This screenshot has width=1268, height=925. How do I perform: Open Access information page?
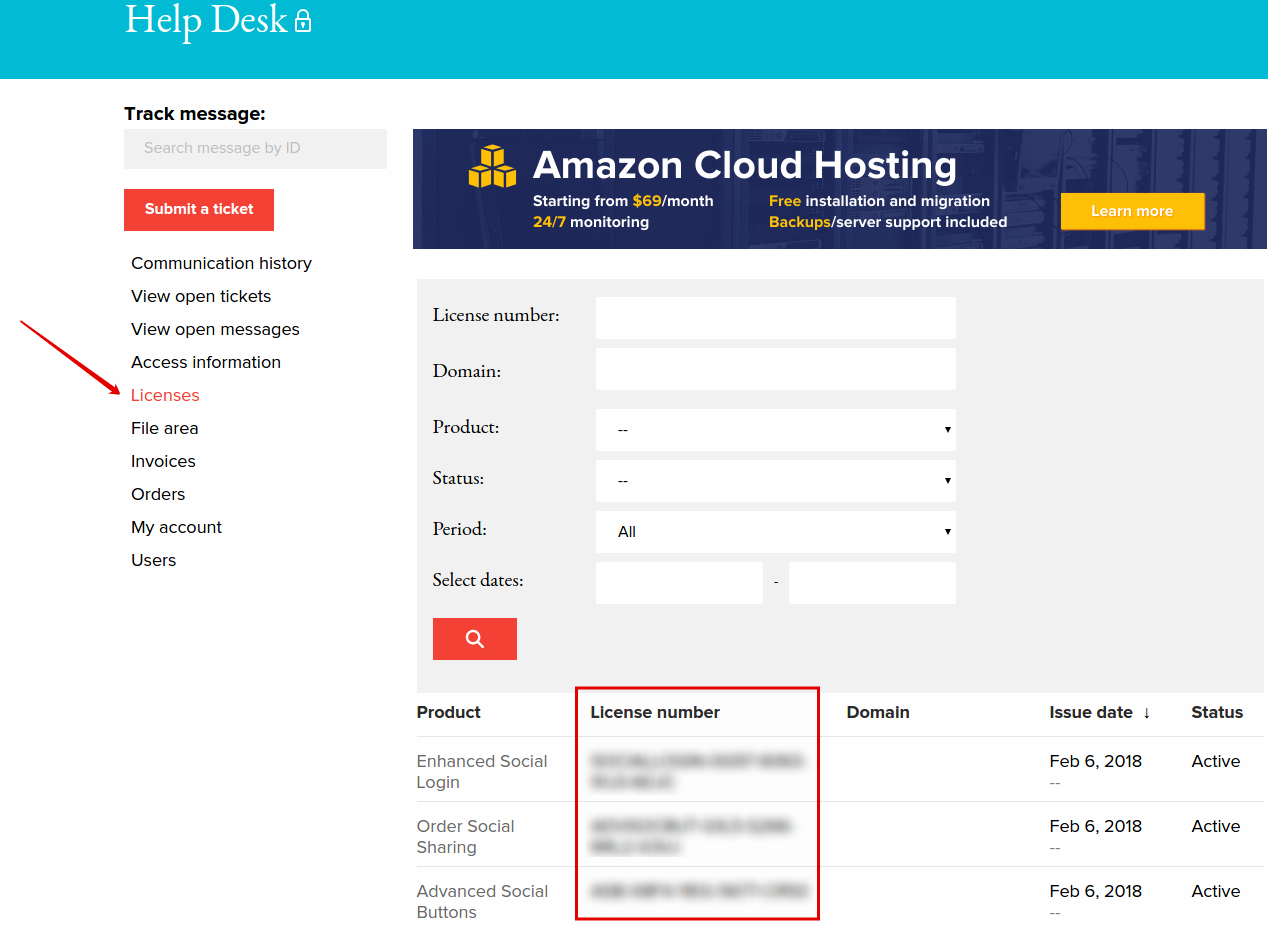[x=206, y=362]
